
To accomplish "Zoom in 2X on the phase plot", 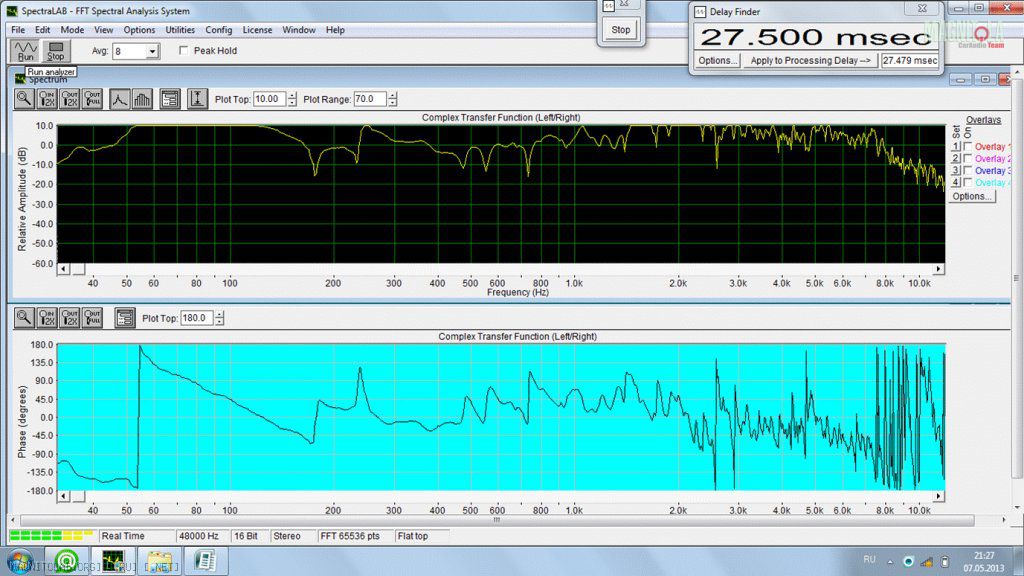I will tap(47, 317).
